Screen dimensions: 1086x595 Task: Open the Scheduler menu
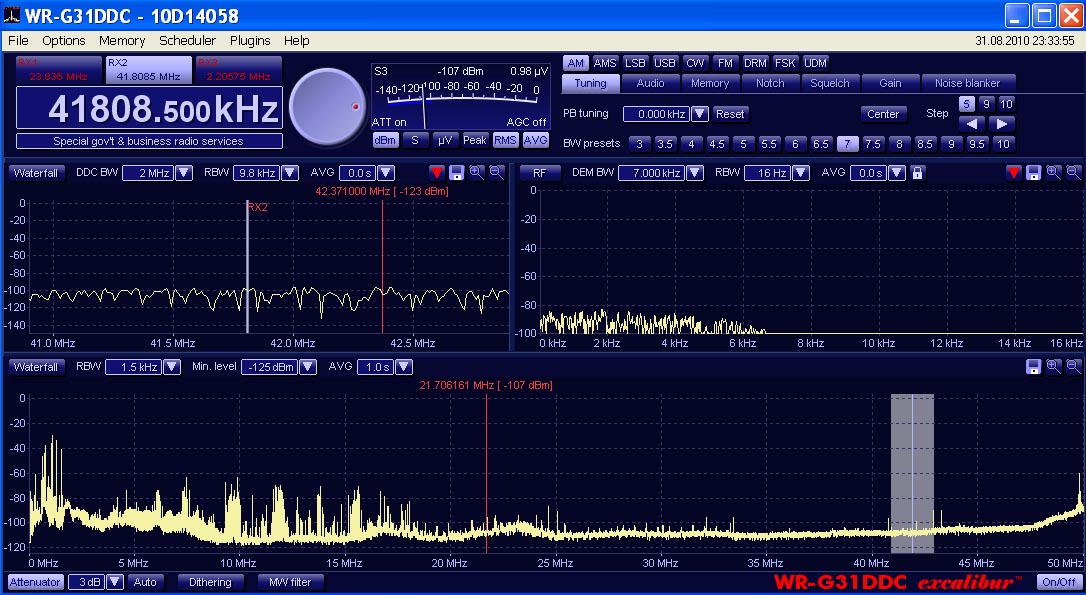(x=188, y=41)
